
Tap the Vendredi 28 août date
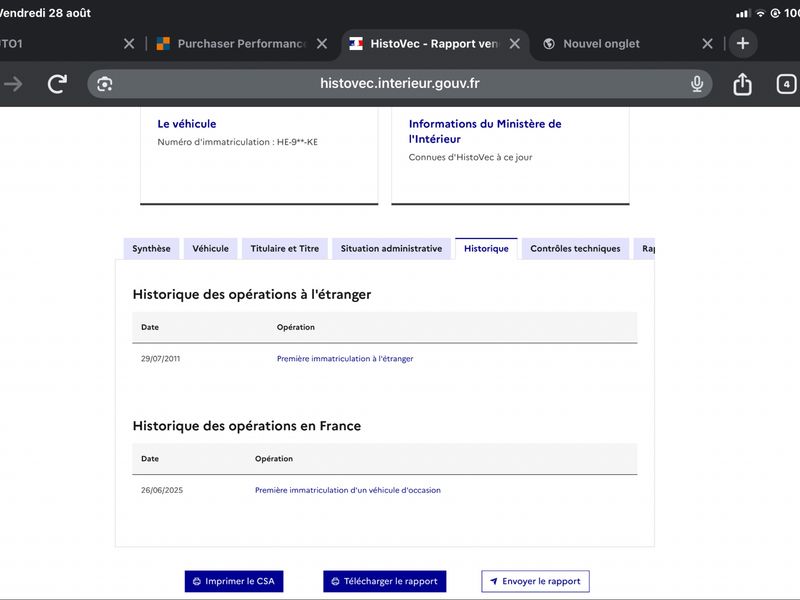45,13
